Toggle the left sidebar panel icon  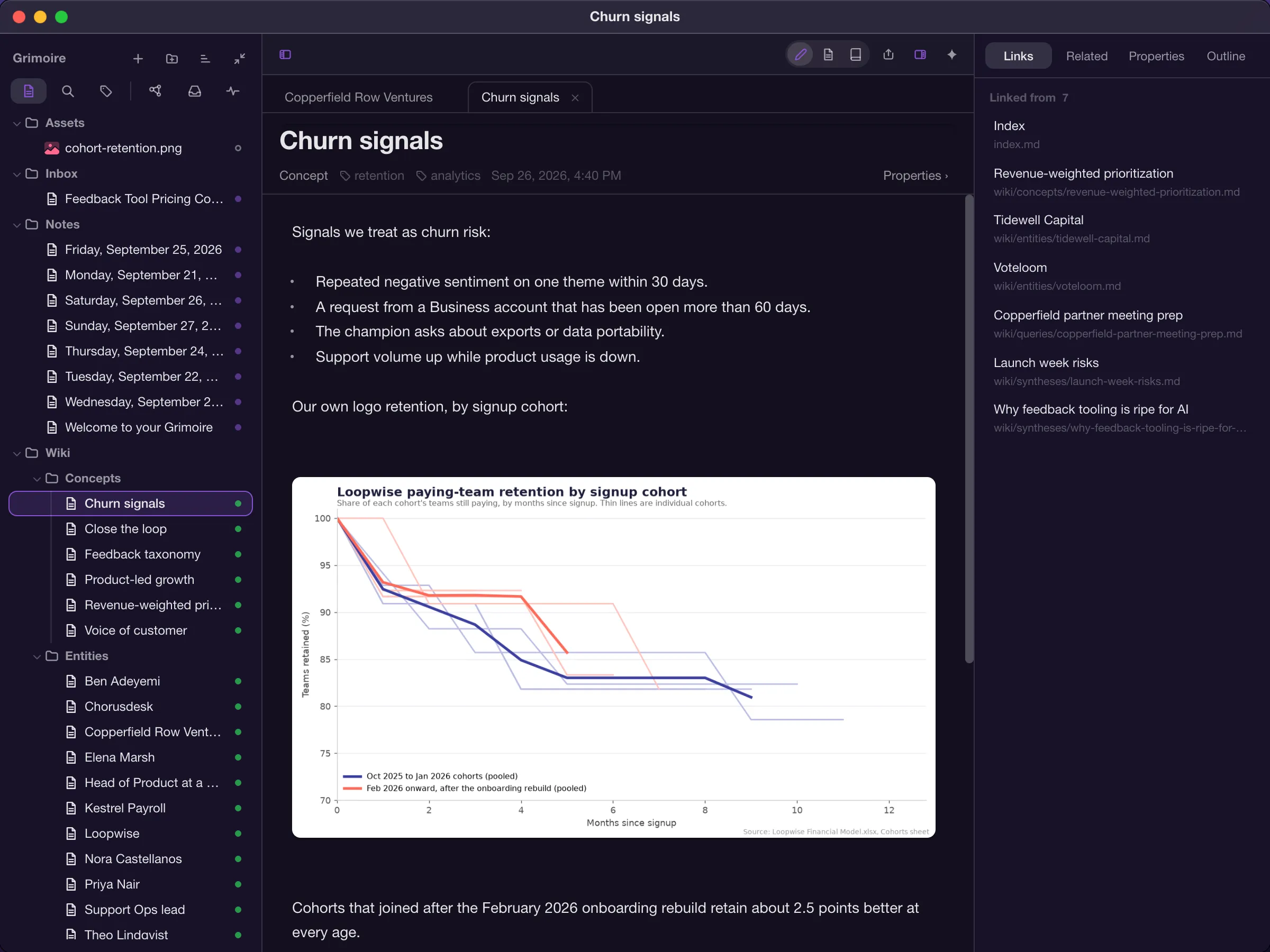tap(285, 54)
